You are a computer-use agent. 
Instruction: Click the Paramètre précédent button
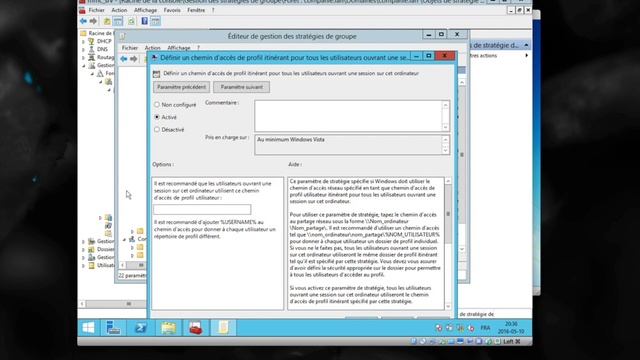[x=182, y=87]
